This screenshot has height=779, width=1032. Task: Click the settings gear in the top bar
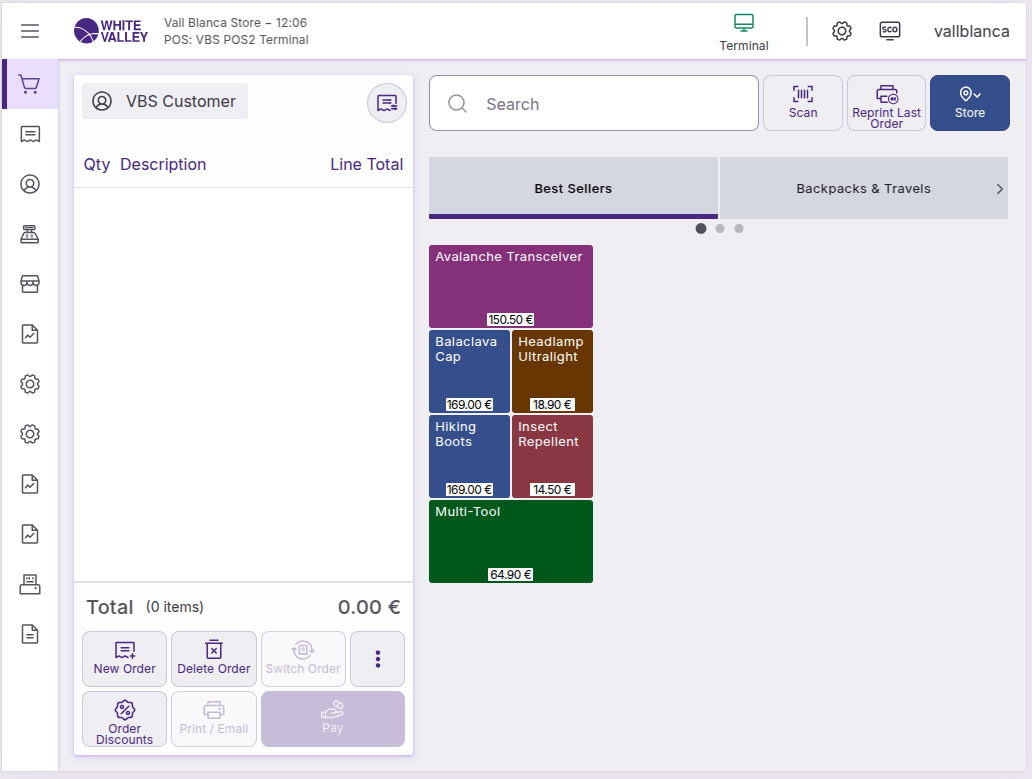(x=842, y=31)
